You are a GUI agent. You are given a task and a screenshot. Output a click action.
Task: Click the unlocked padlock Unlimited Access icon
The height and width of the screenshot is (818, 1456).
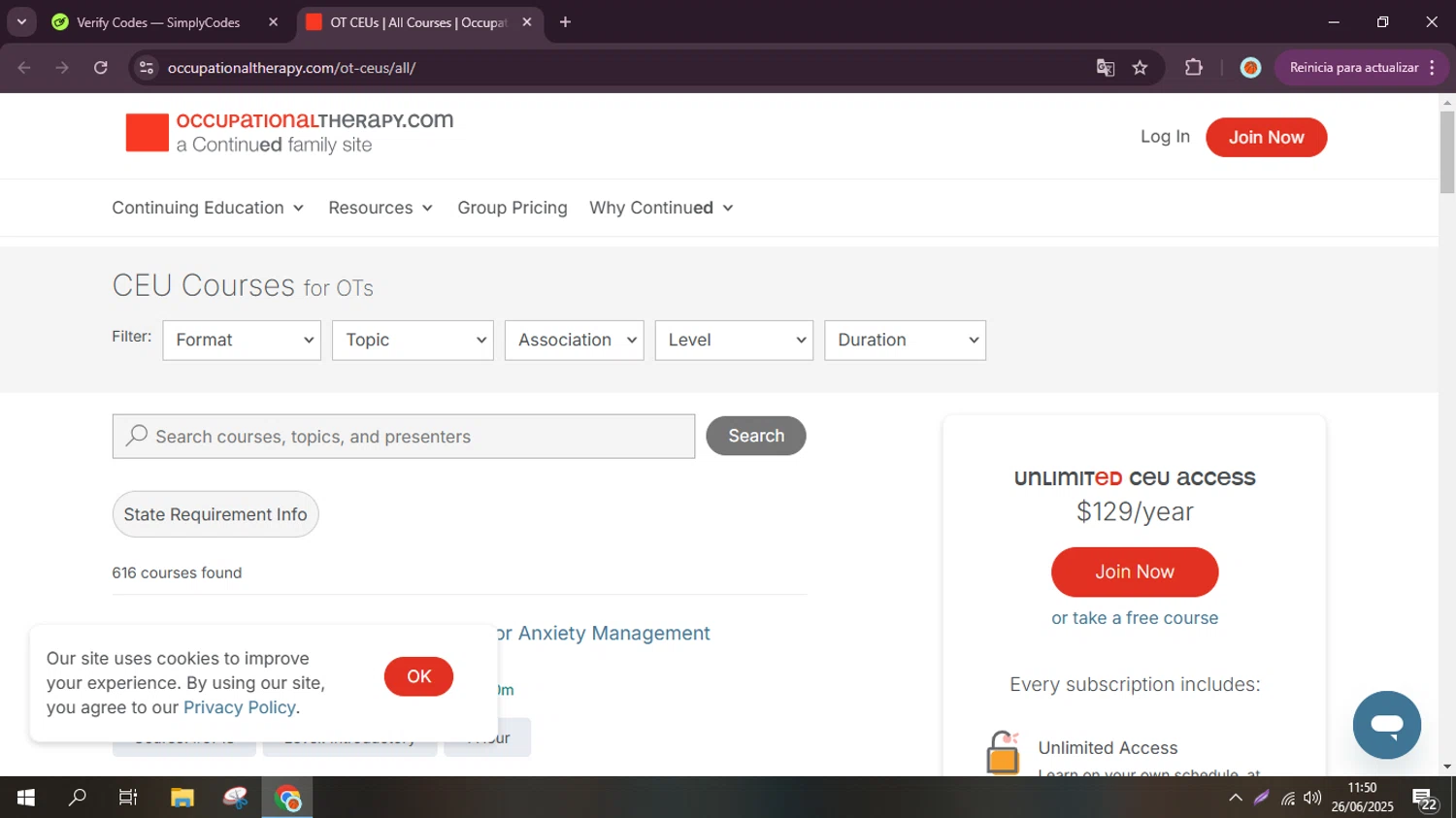(1003, 753)
